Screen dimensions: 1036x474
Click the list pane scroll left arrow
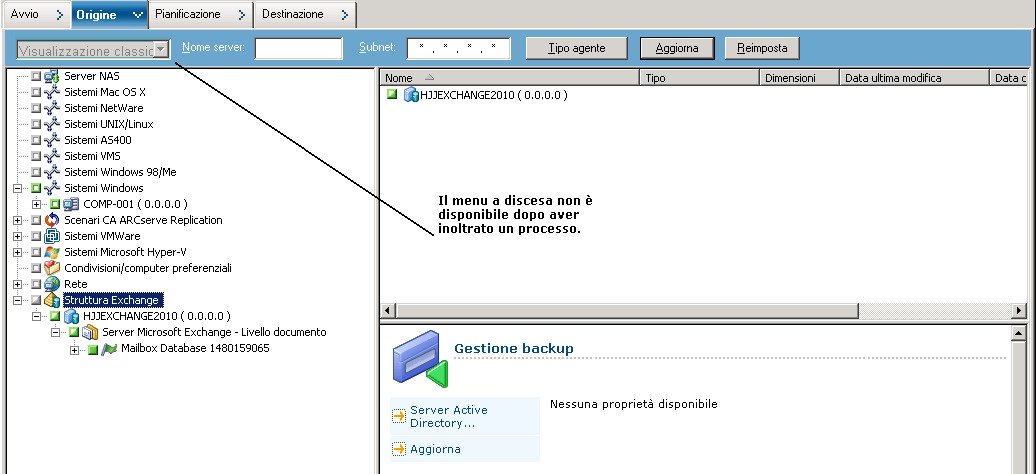coord(388,310)
